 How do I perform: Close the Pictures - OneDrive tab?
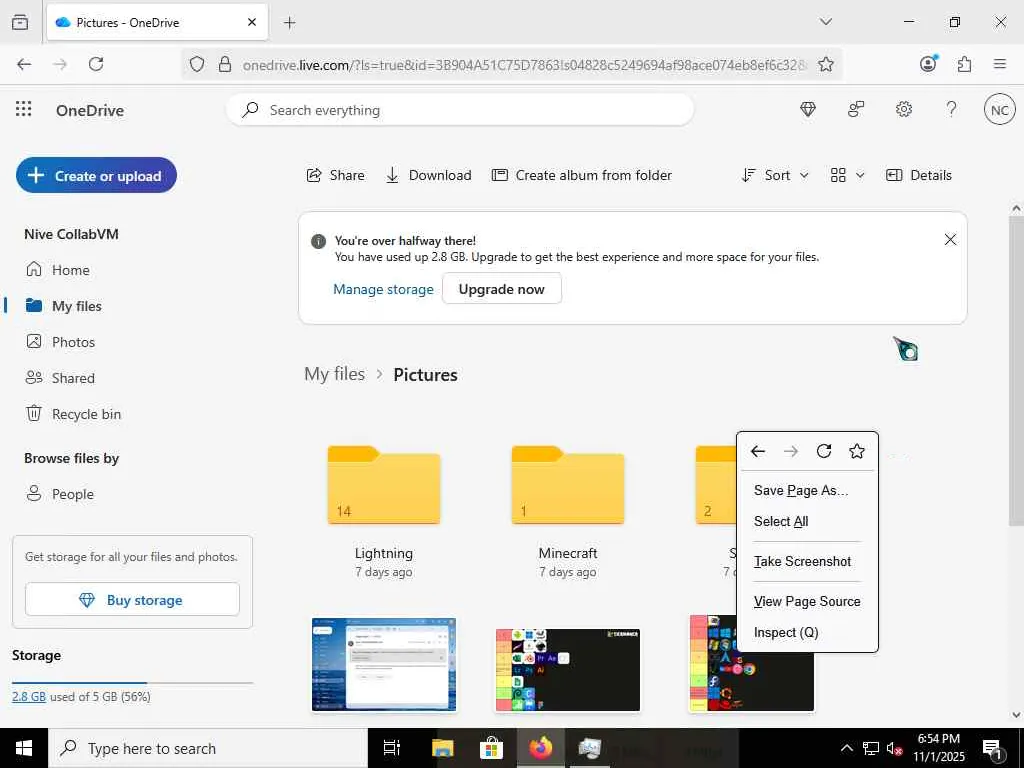click(252, 22)
